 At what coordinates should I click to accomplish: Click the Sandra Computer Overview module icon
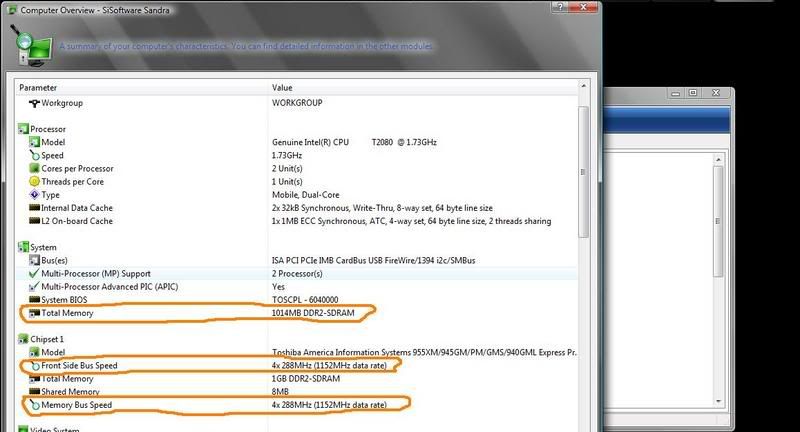point(32,45)
